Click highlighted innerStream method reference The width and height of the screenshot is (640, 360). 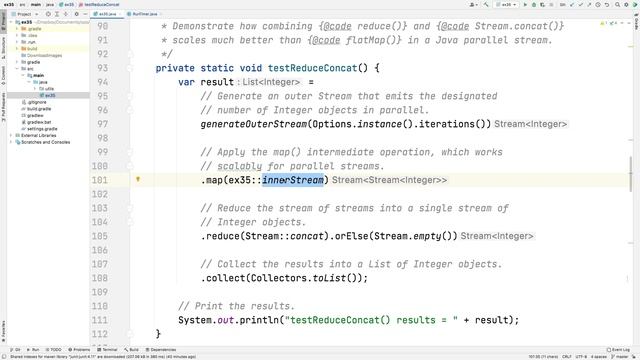point(293,180)
